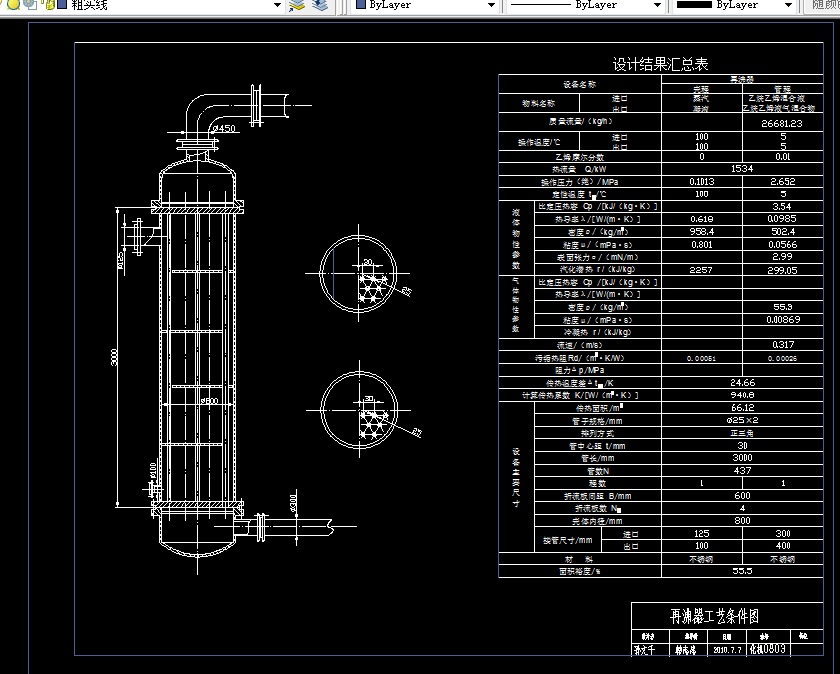Select the ø450 nozzle dimension label

[224, 128]
